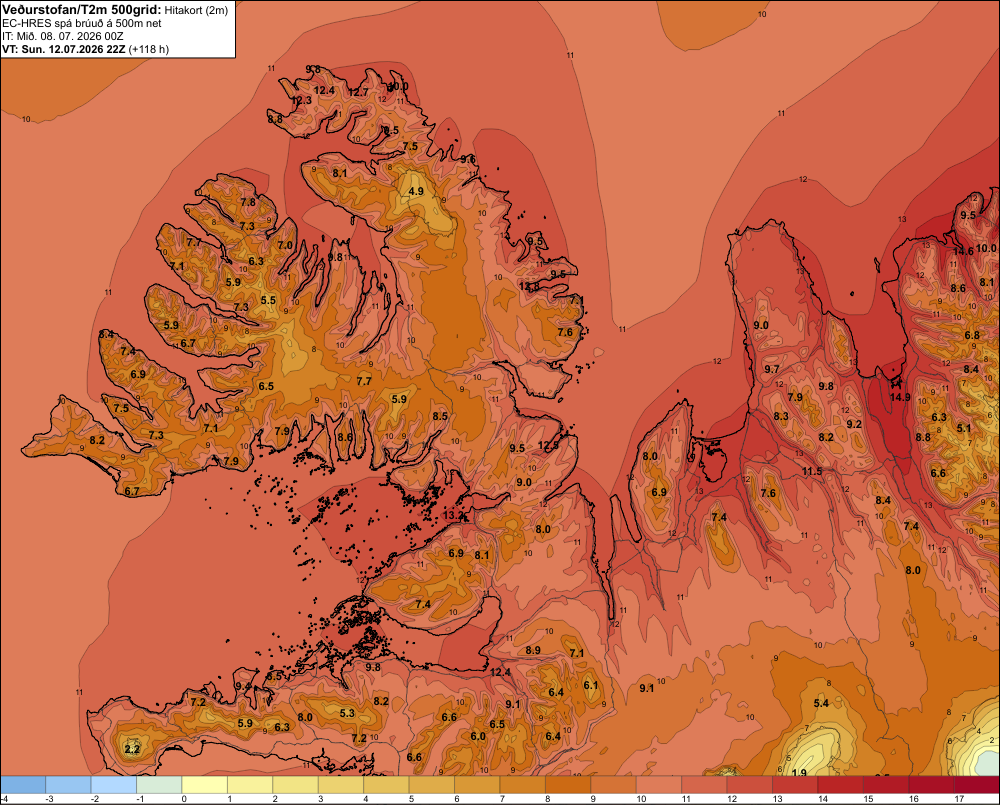Viewport: 1000px width, 805px height.
Task: Click the legend color between 5 and 6
Action: (432, 785)
